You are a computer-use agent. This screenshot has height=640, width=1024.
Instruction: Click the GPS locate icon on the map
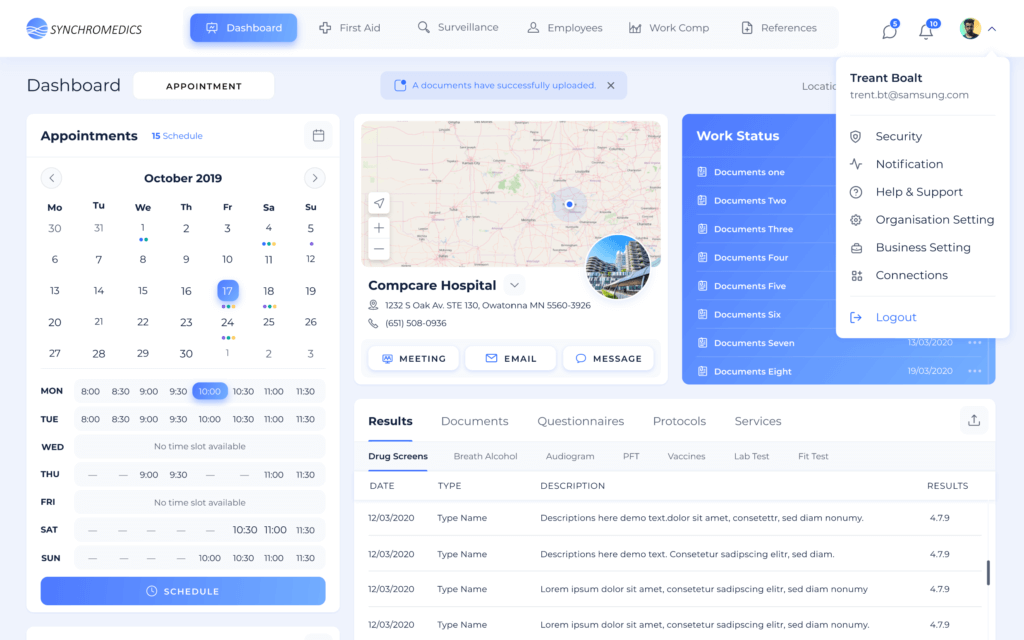pyautogui.click(x=379, y=202)
